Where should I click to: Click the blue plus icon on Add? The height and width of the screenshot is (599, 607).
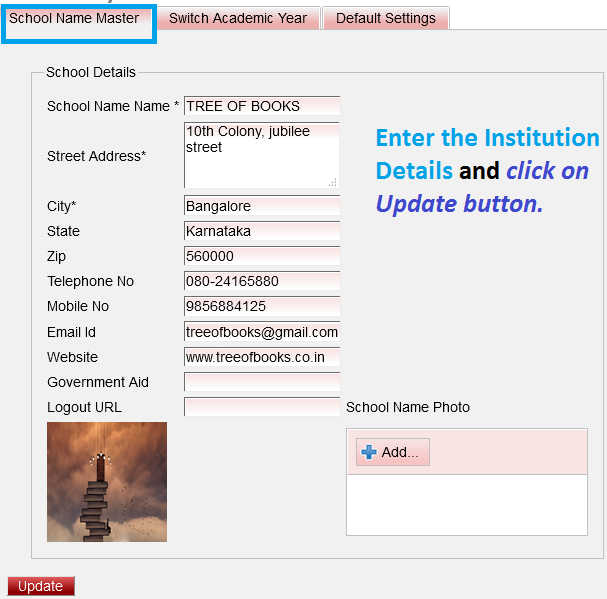coord(369,452)
